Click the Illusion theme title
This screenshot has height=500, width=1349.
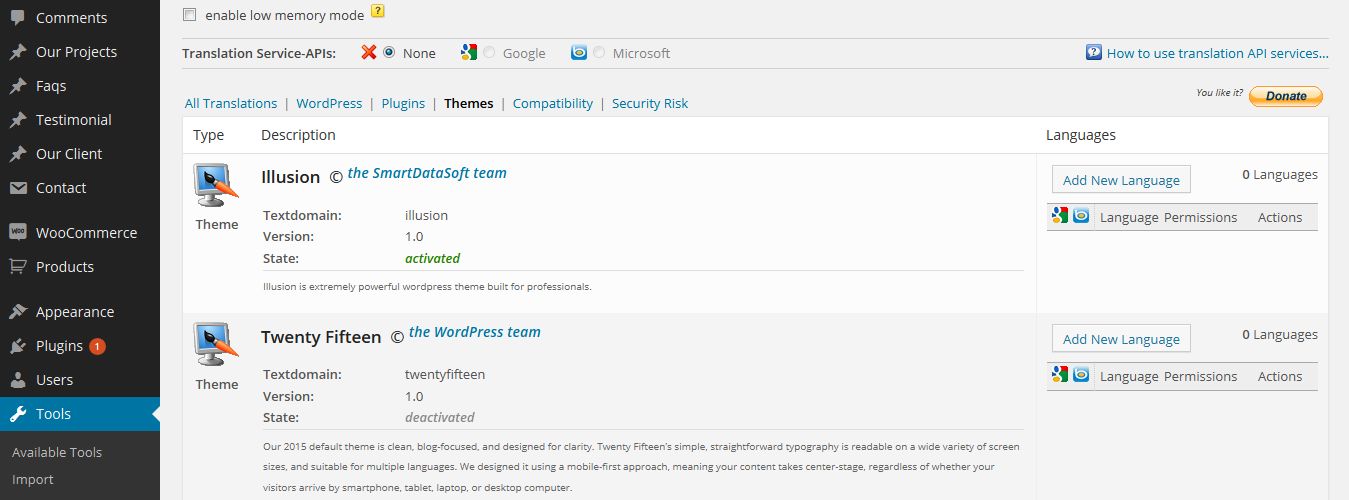tap(290, 177)
